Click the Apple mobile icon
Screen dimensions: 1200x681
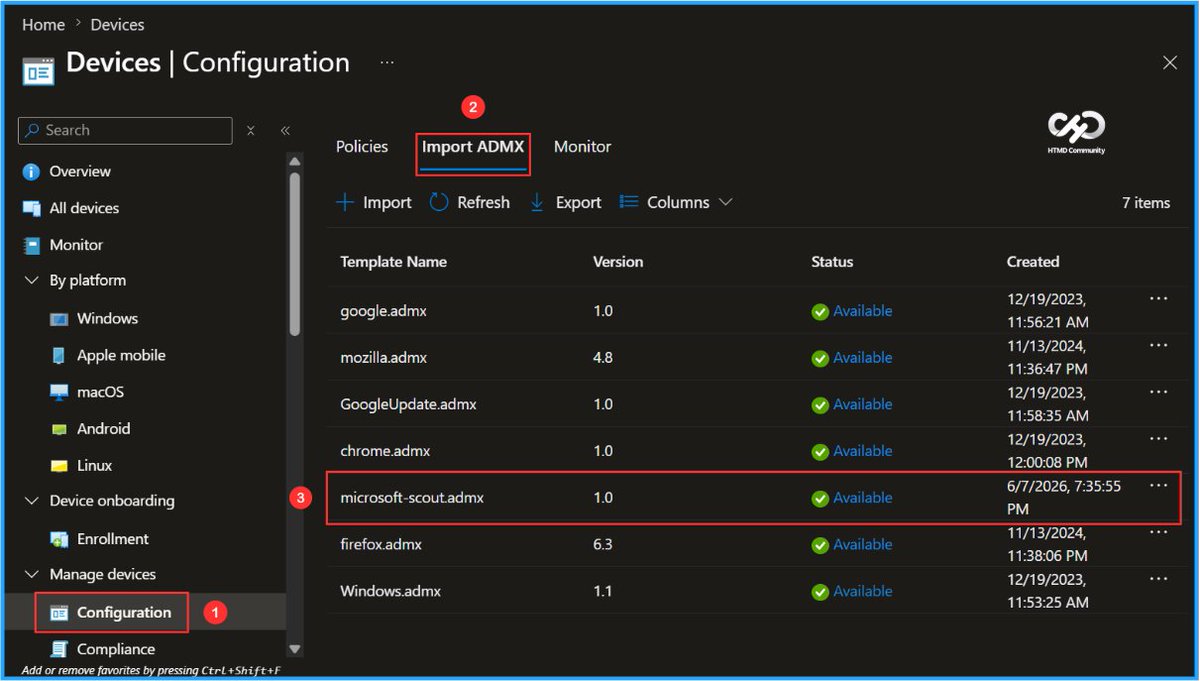coord(59,356)
